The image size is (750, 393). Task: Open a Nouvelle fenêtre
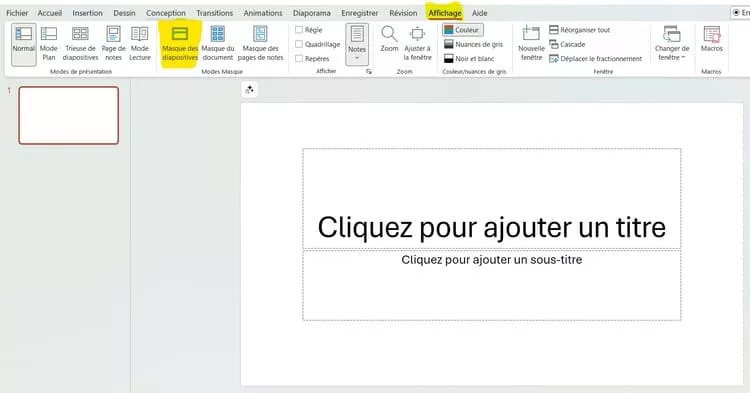pyautogui.click(x=531, y=44)
